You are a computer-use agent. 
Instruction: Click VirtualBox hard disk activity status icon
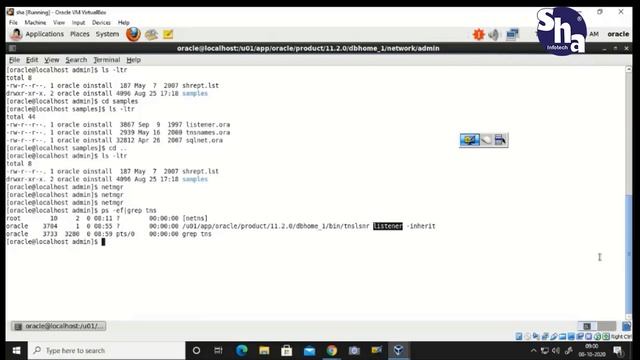pos(519,336)
